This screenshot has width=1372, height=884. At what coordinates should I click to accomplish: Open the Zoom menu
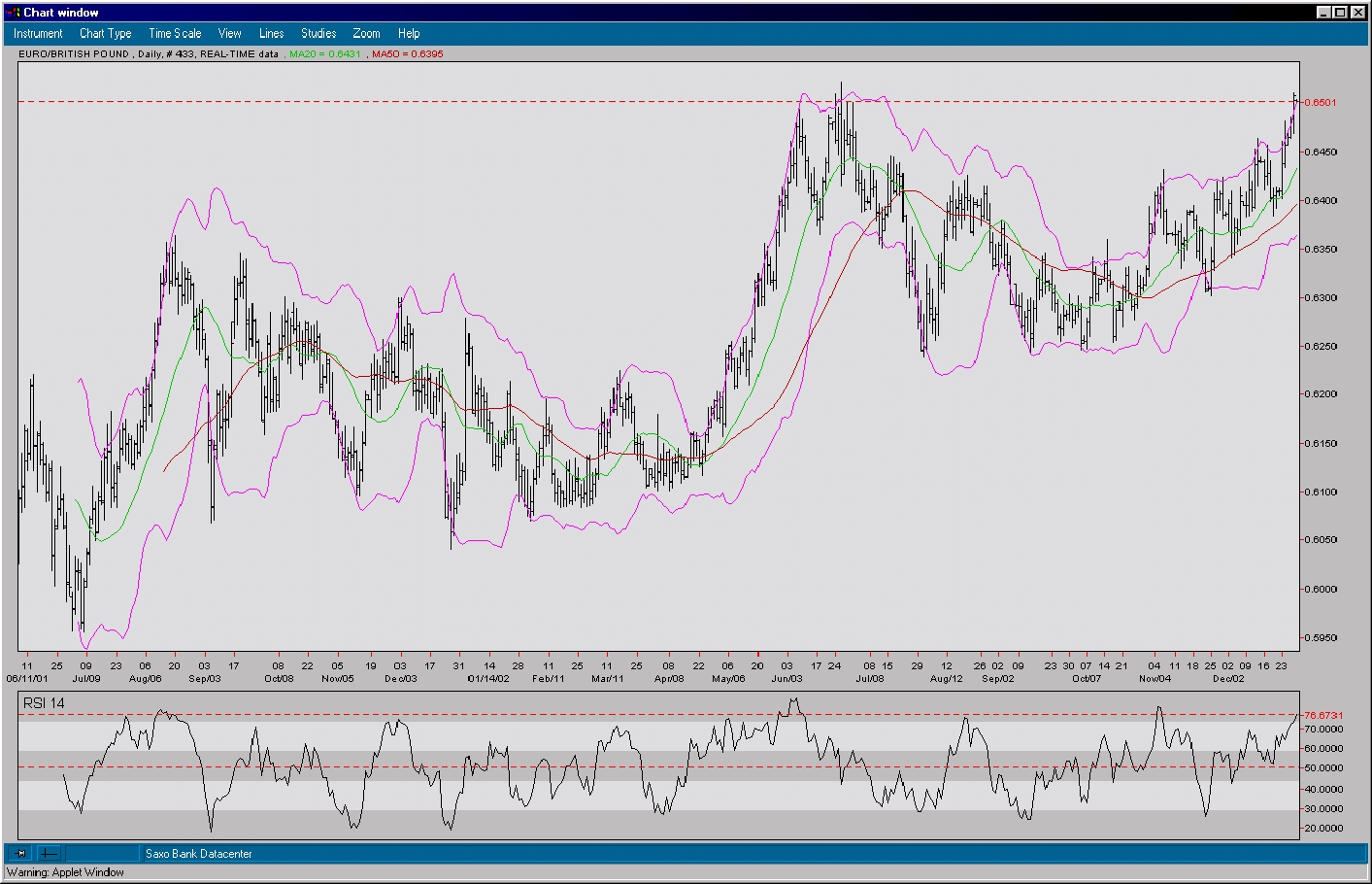pos(366,33)
